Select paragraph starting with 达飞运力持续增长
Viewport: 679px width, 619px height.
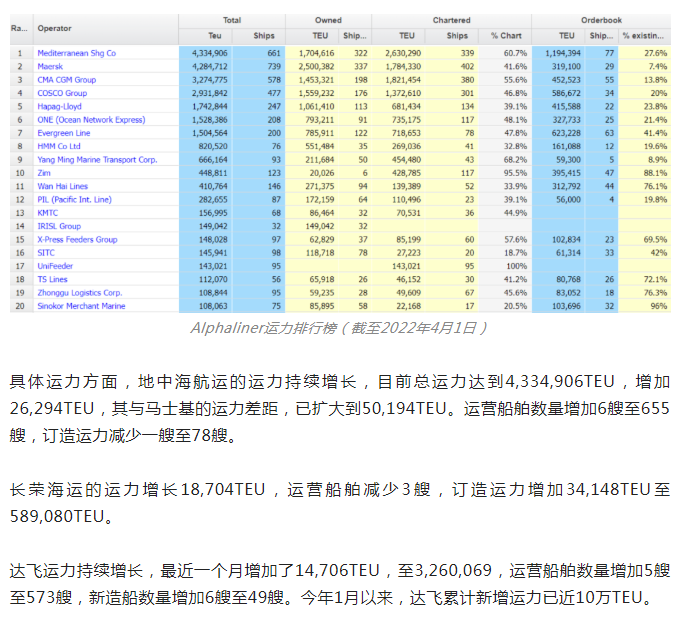340,584
